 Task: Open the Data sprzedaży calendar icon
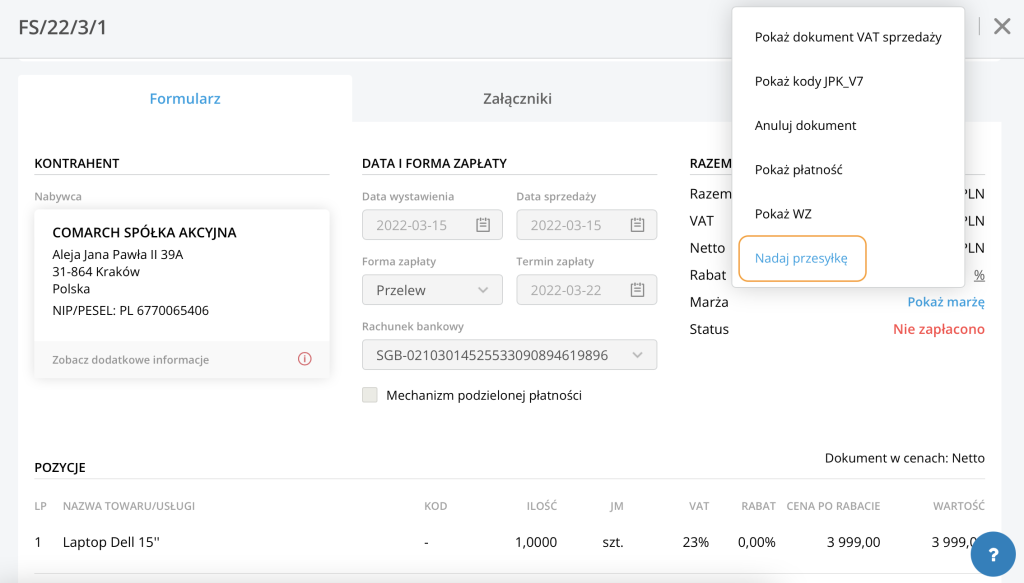[637, 225]
